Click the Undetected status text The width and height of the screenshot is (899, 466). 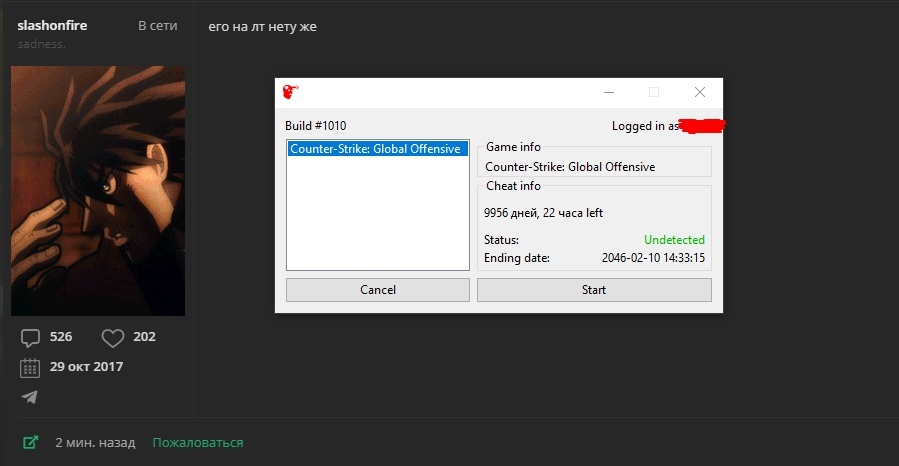674,240
